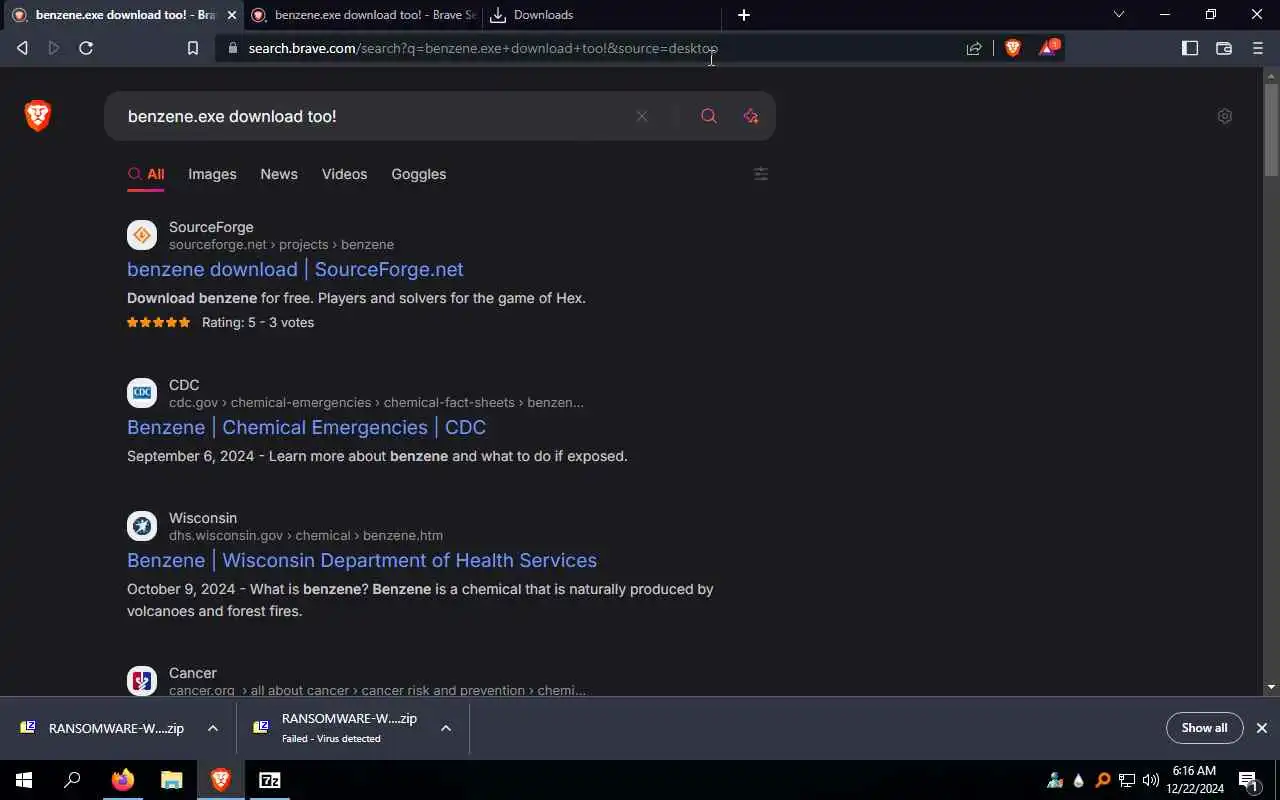Clear the search query with X
1280x800 pixels.
[642, 116]
